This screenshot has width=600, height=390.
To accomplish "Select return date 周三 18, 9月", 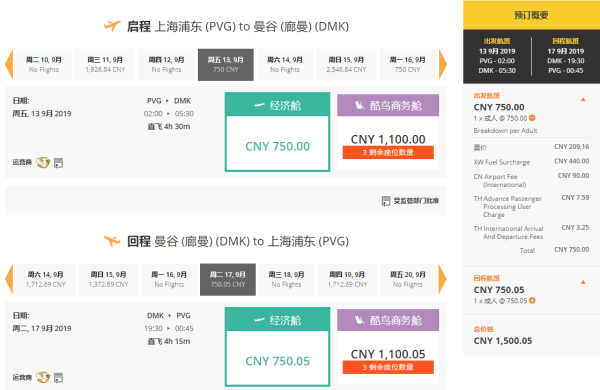I will (287, 279).
